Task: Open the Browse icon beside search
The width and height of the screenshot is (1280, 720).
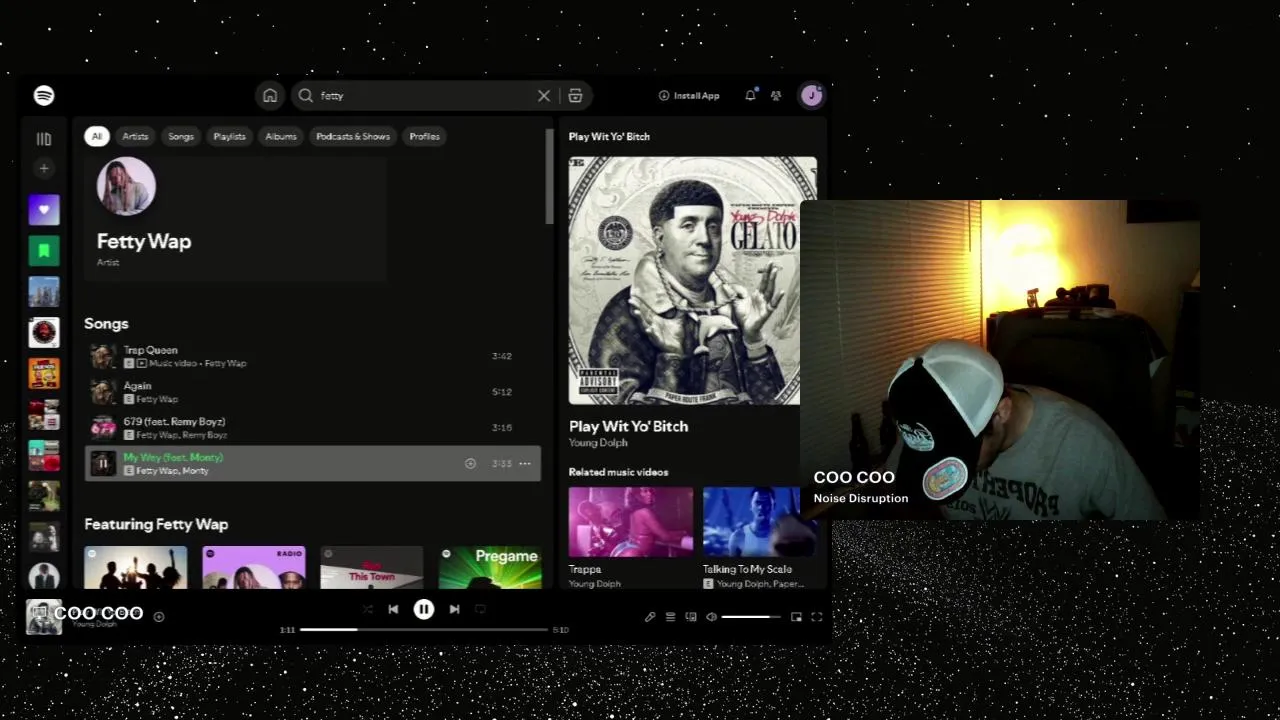Action: 575,96
